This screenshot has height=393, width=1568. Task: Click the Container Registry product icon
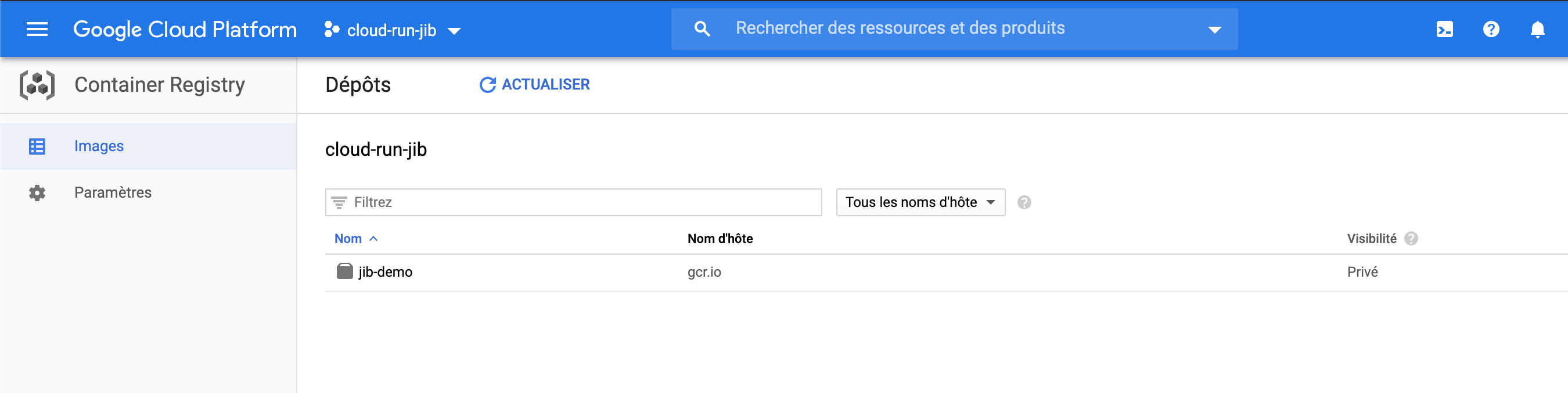37,85
